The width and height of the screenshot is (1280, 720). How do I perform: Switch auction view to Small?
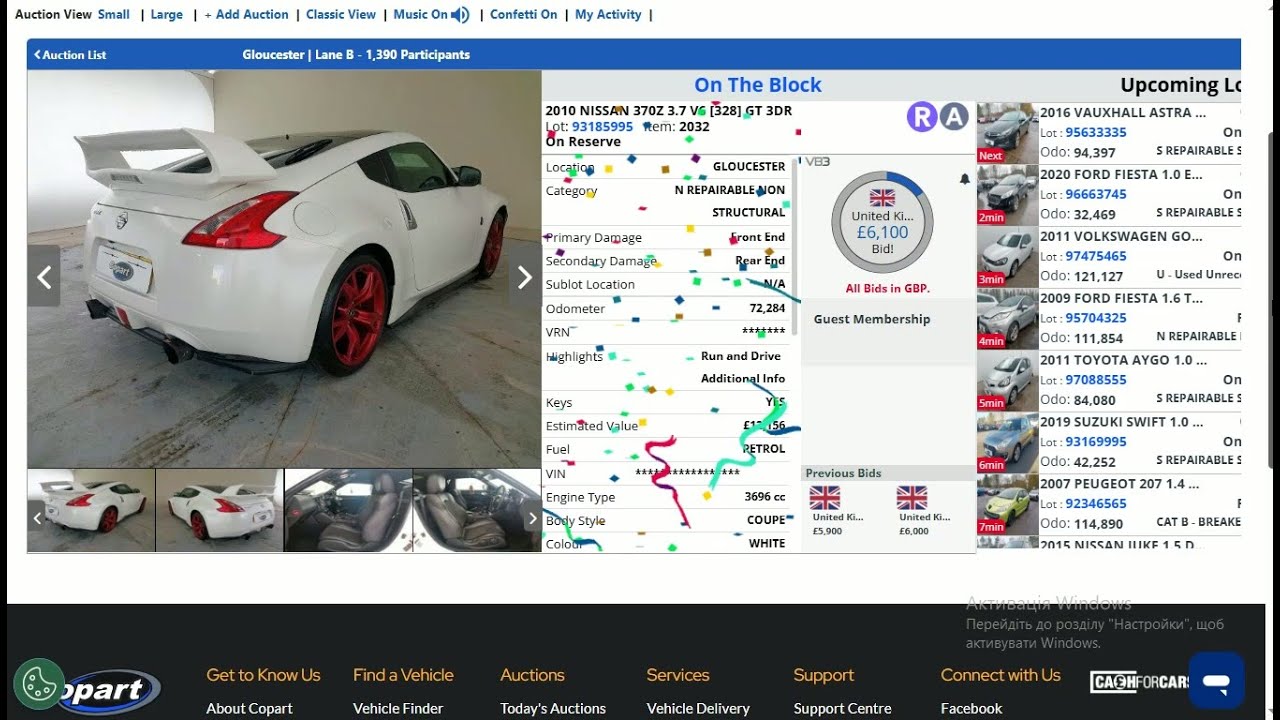[114, 15]
